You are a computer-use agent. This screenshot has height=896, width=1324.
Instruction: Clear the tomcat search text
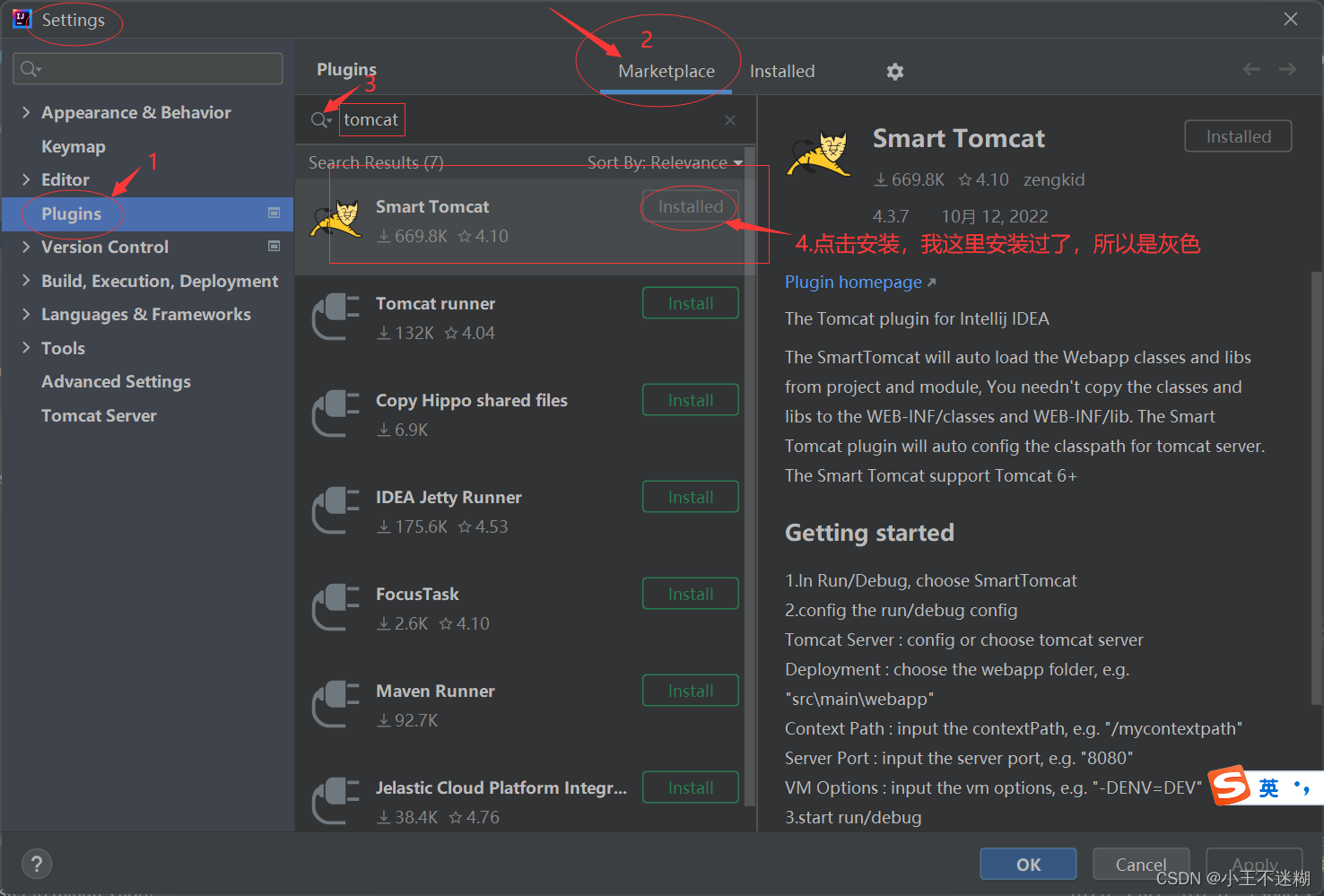[x=730, y=120]
